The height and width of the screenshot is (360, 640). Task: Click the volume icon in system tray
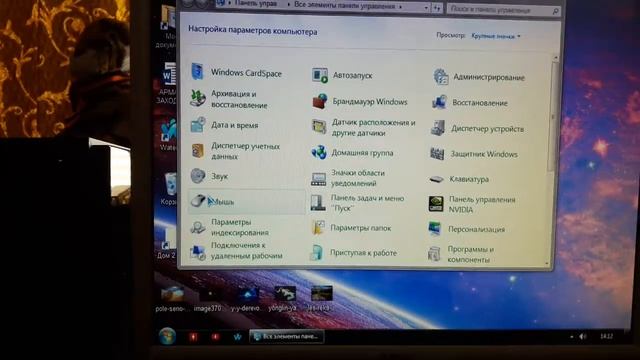[x=583, y=336]
